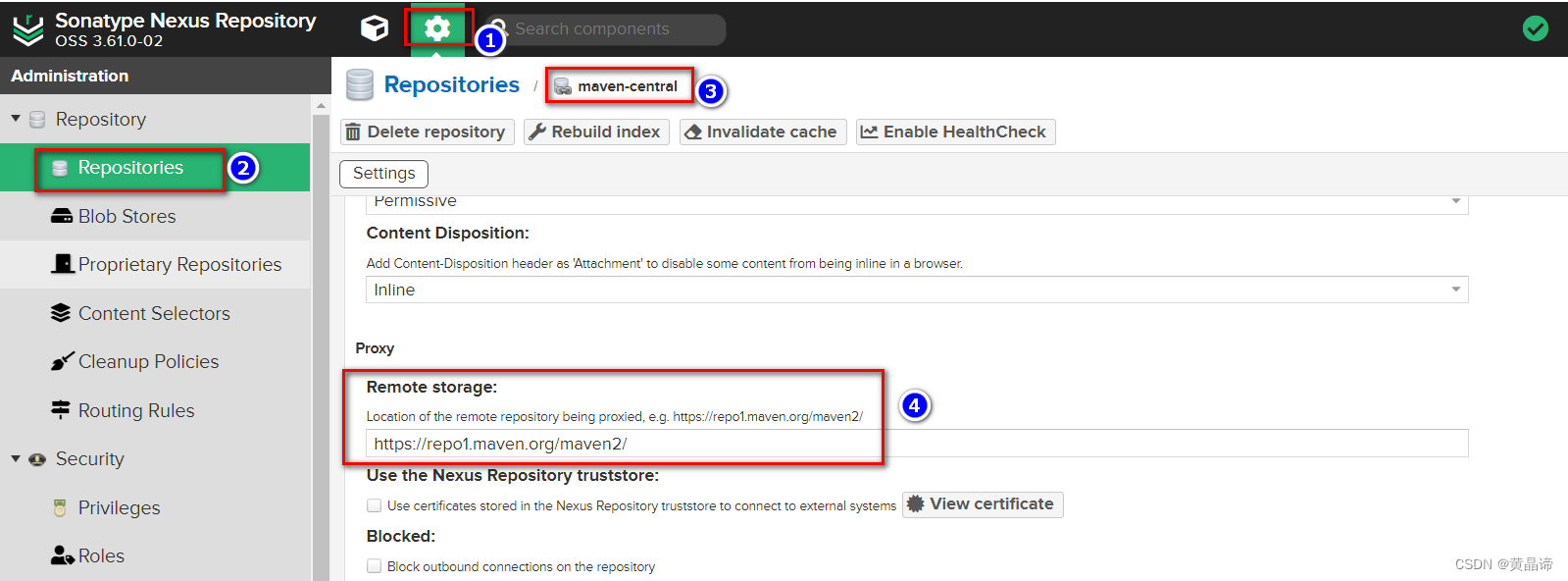Open the Browse cube icon in header
This screenshot has width=1568, height=581.
click(x=374, y=28)
